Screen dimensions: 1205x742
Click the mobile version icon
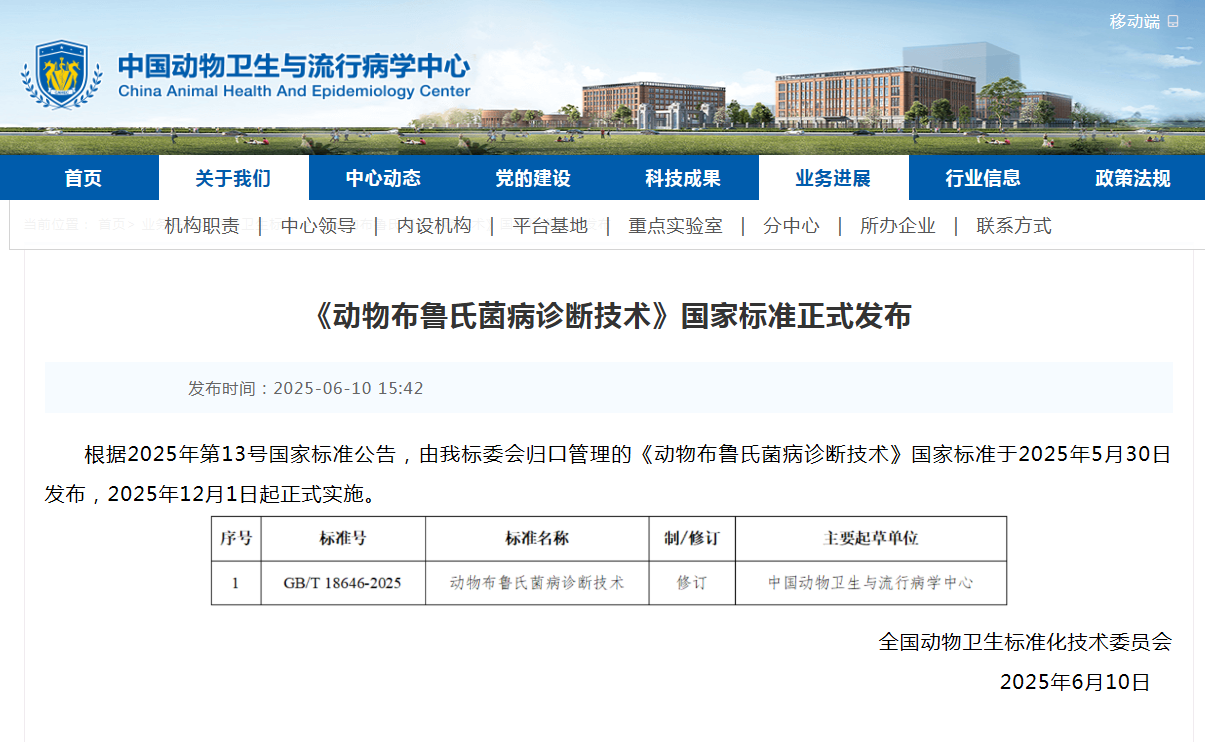click(x=1173, y=21)
